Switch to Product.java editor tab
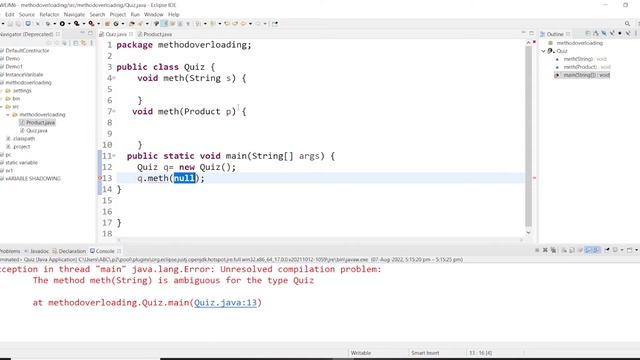Image resolution: width=640 pixels, height=360 pixels. click(x=155, y=34)
